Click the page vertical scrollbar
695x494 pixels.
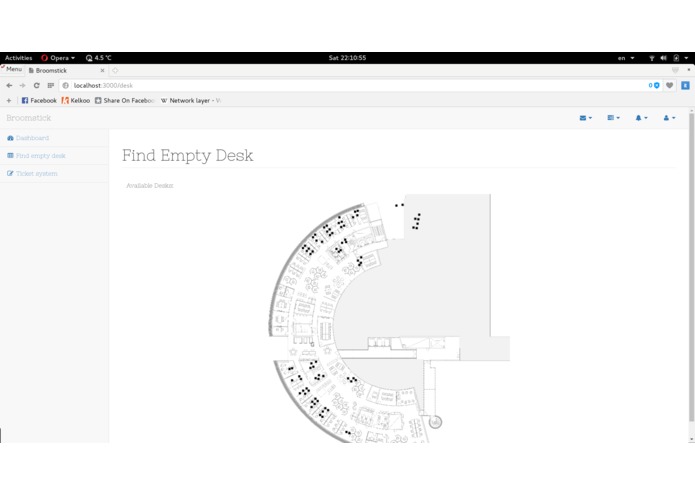pyautogui.click(x=691, y=267)
